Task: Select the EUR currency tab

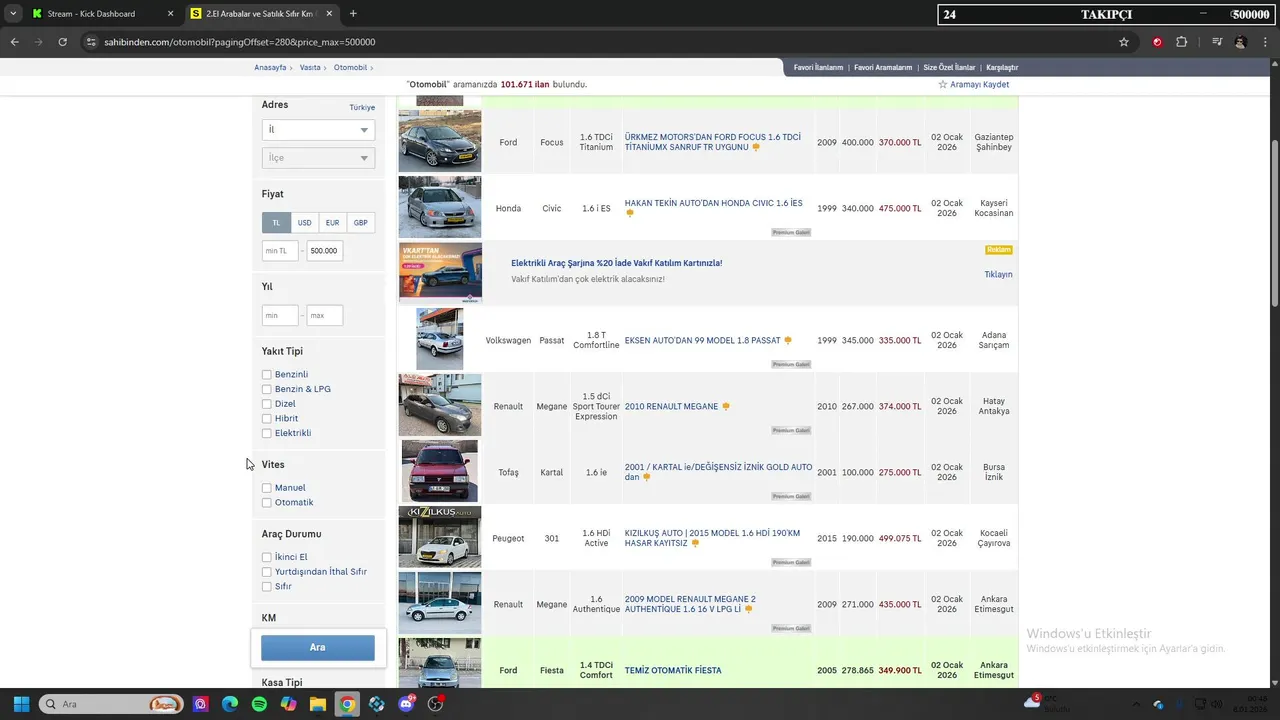Action: (332, 223)
